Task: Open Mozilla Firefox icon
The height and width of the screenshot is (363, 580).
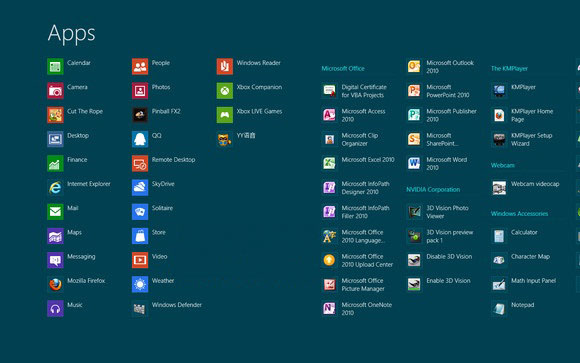Action: coord(55,285)
